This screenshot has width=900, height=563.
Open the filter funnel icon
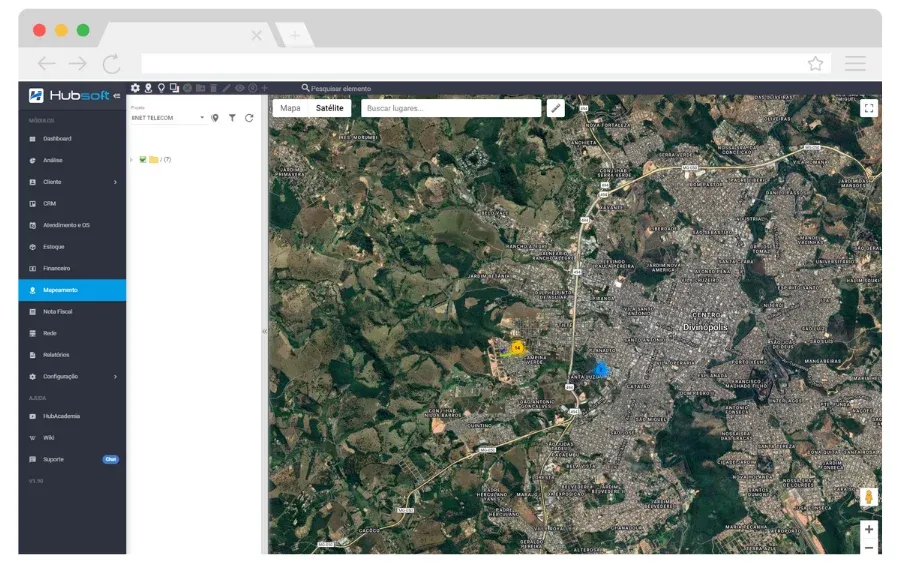pyautogui.click(x=232, y=118)
